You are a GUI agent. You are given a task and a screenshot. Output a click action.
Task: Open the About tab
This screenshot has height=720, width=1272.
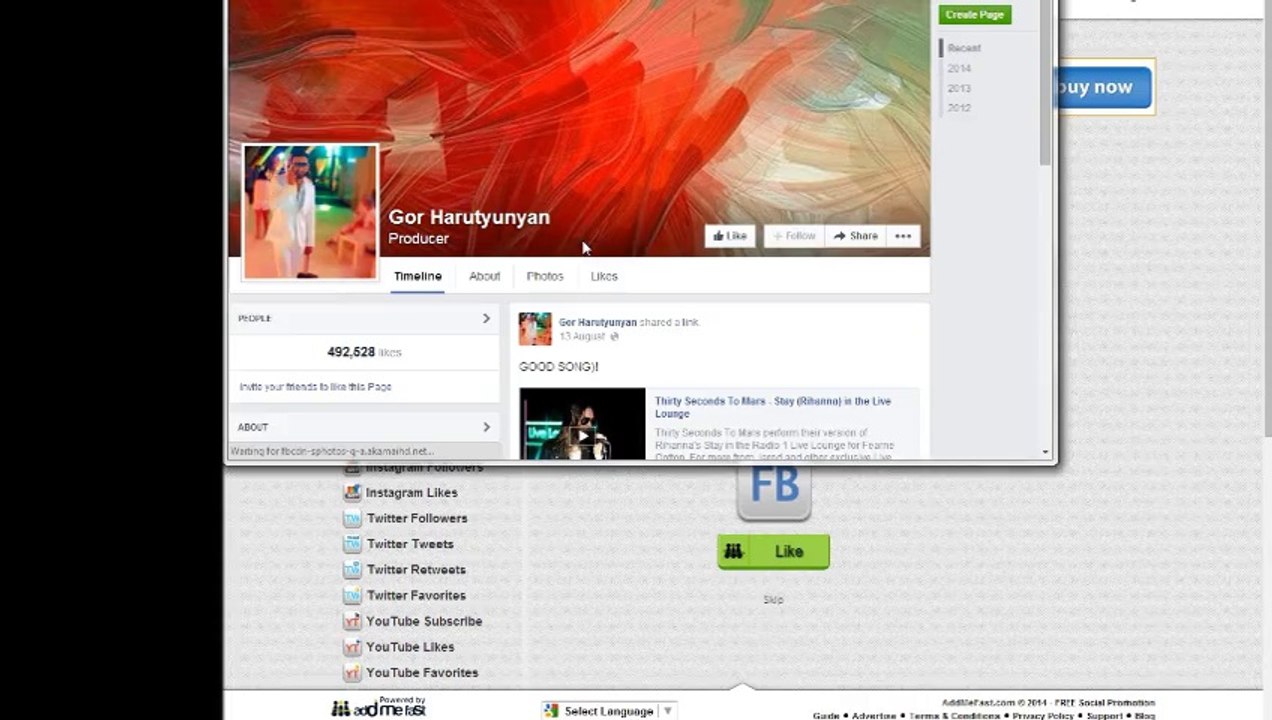tap(484, 276)
